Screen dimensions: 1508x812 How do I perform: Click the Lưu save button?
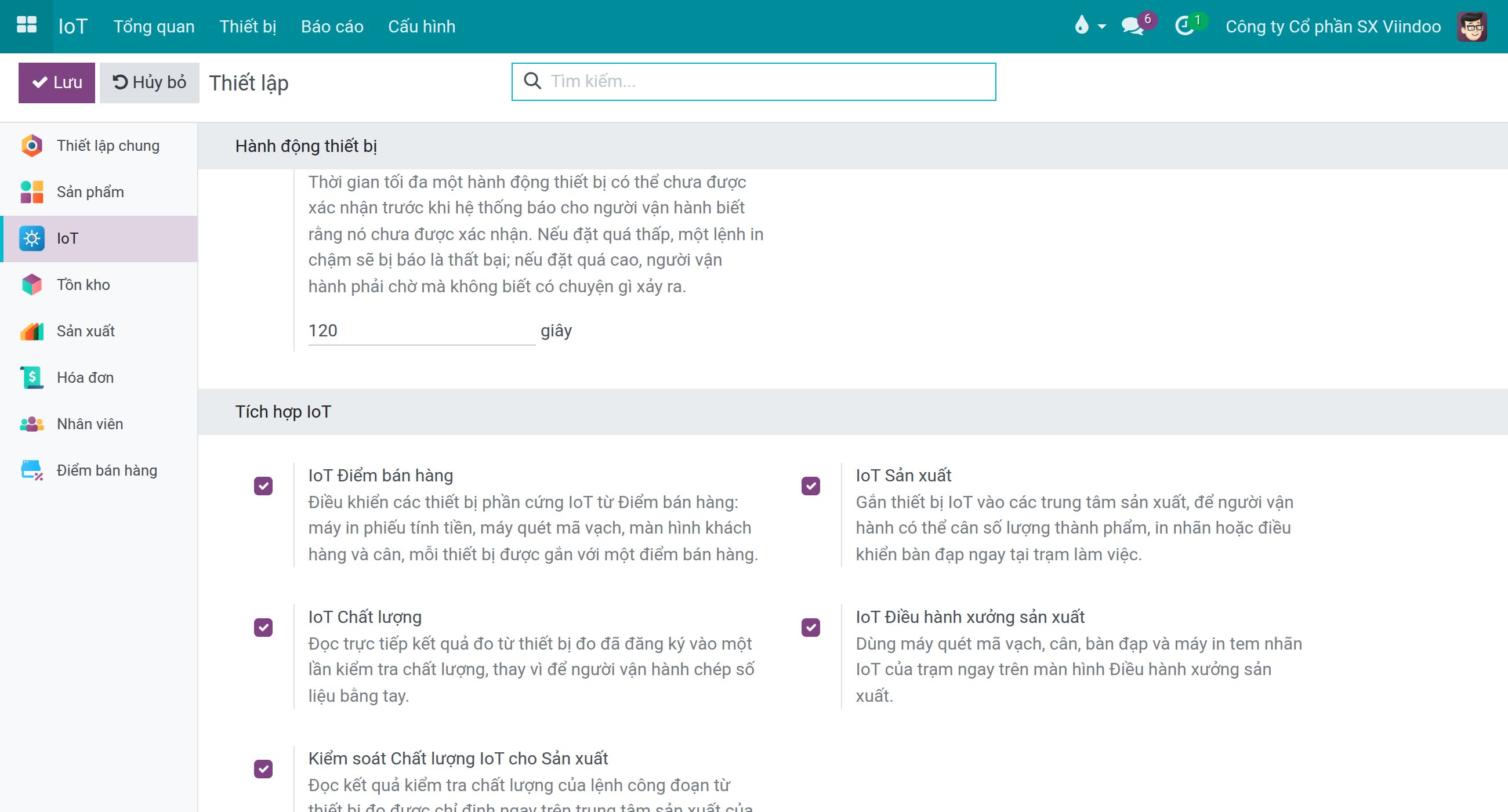point(57,82)
